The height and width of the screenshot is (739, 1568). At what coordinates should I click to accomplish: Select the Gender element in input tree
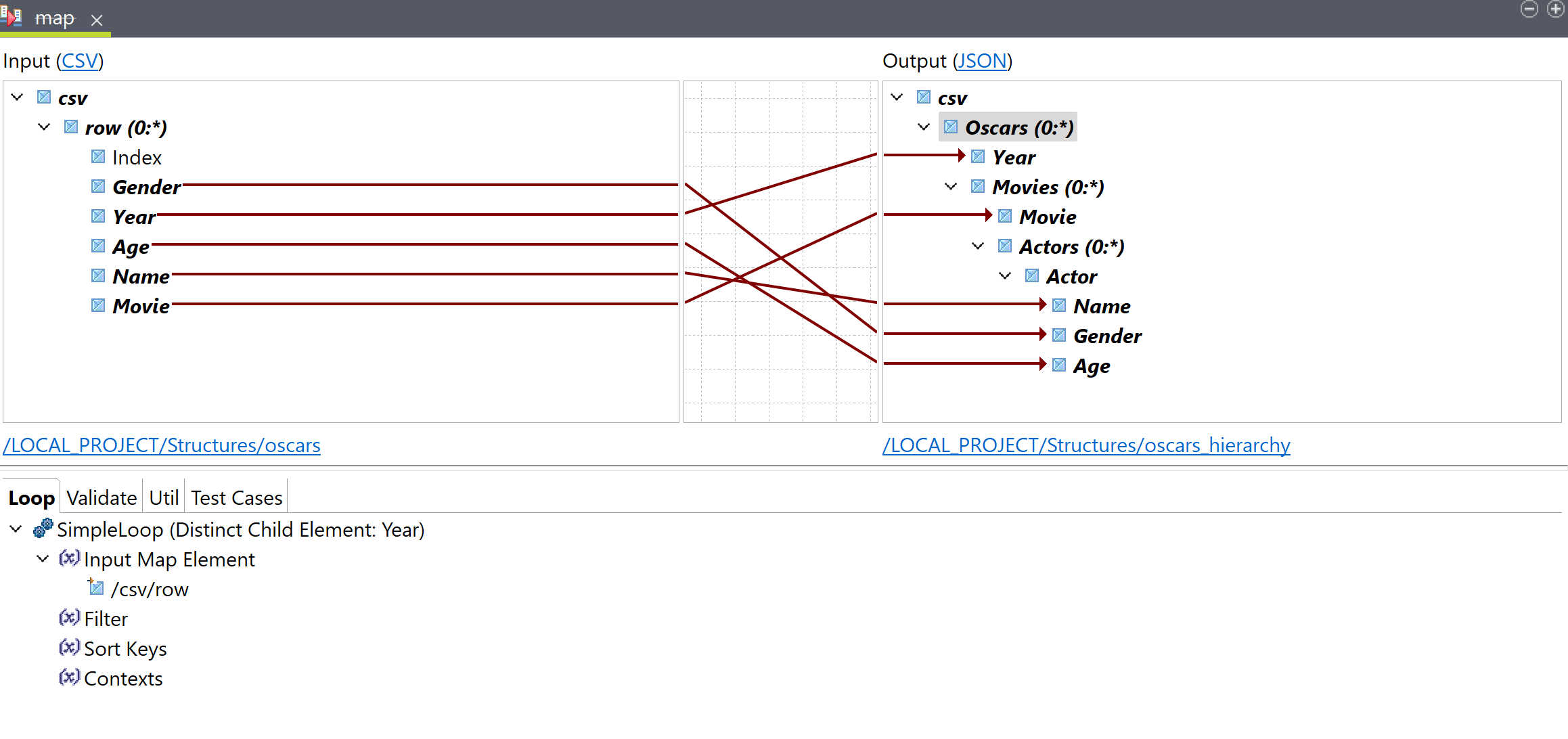click(x=146, y=187)
